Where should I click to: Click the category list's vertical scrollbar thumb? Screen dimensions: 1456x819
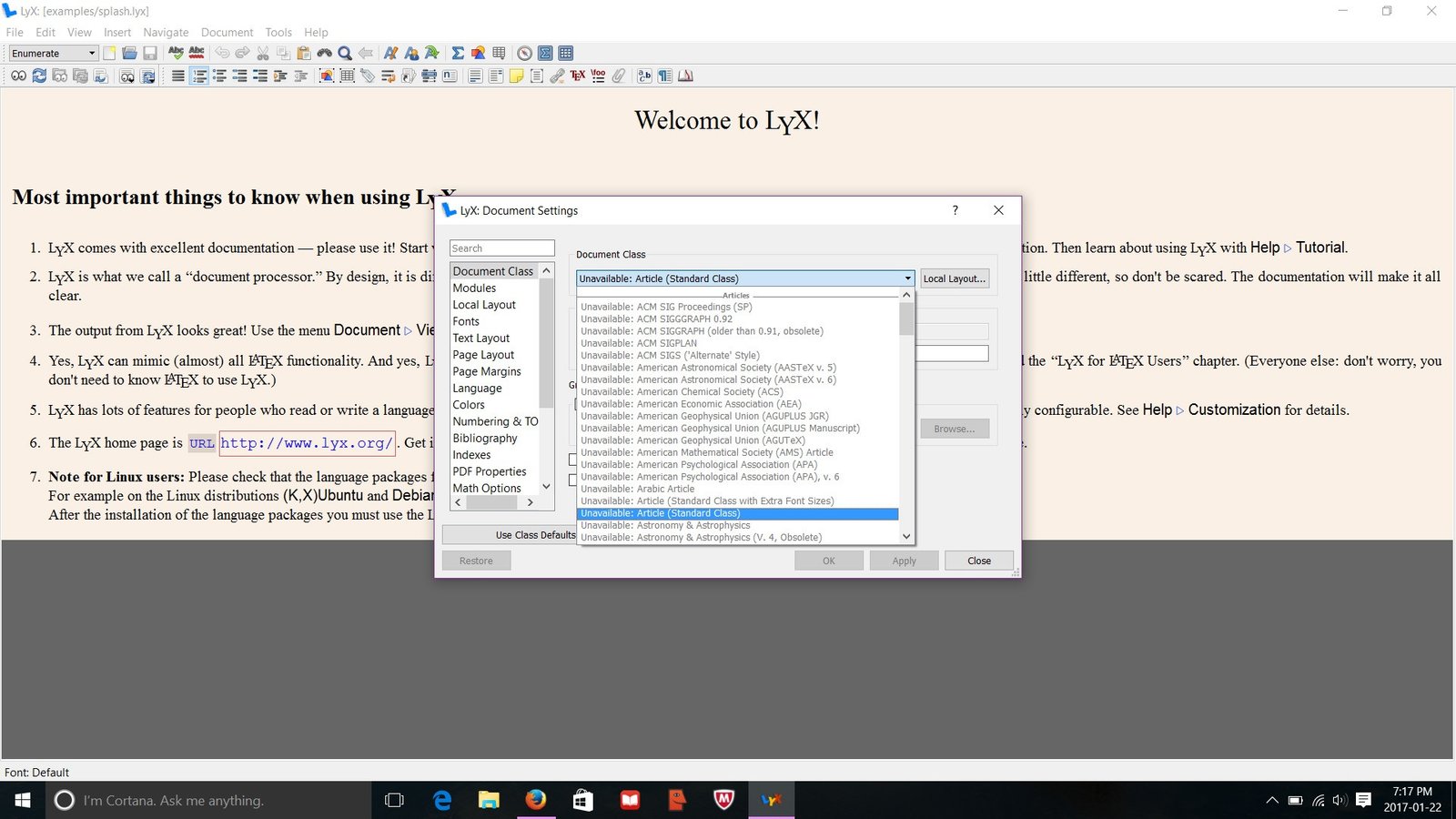[x=546, y=343]
